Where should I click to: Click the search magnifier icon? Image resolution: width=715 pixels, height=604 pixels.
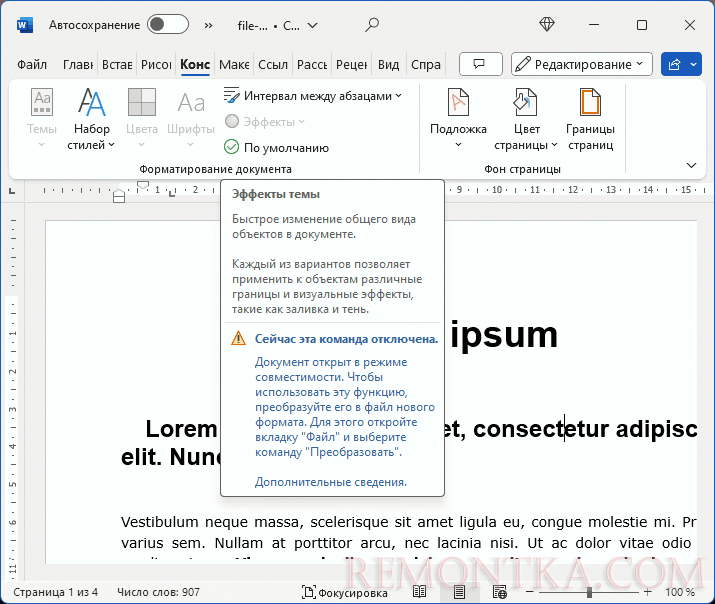pyautogui.click(x=372, y=25)
